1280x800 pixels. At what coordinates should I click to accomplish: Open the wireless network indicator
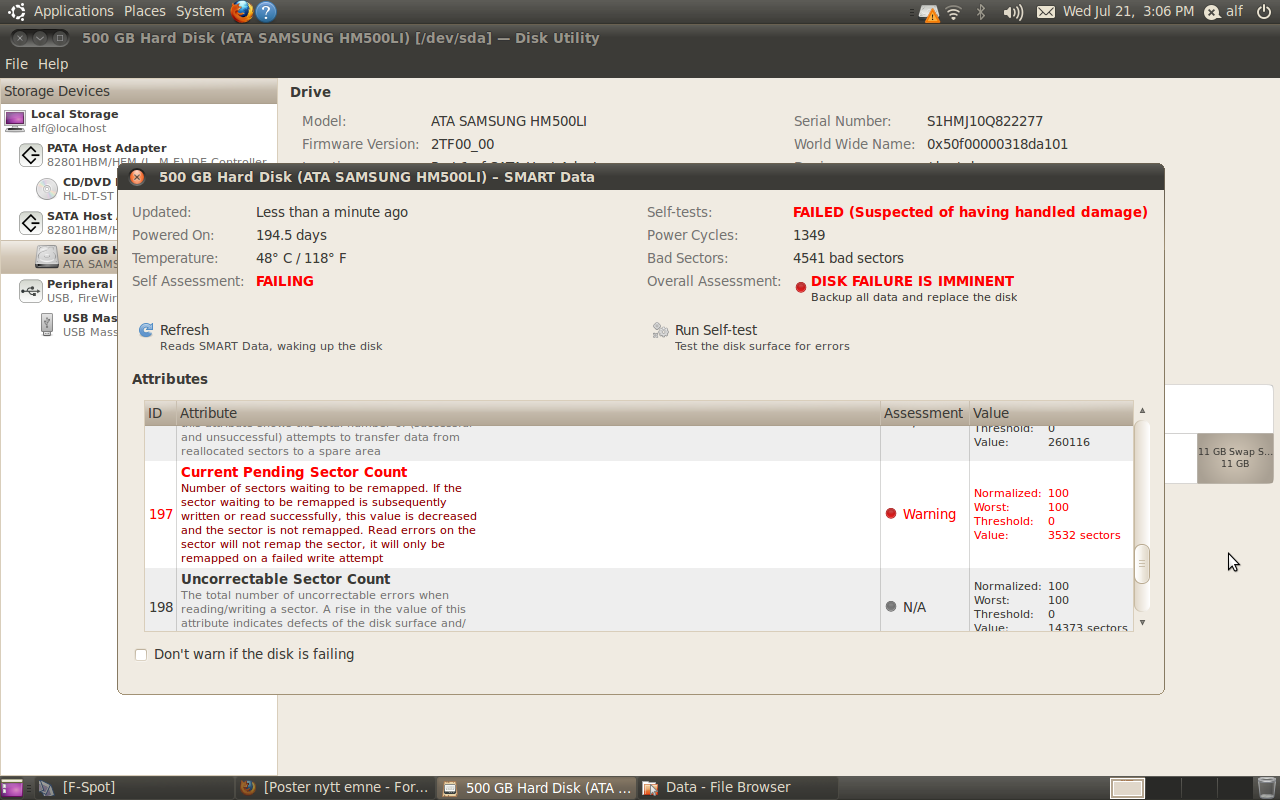tap(954, 12)
